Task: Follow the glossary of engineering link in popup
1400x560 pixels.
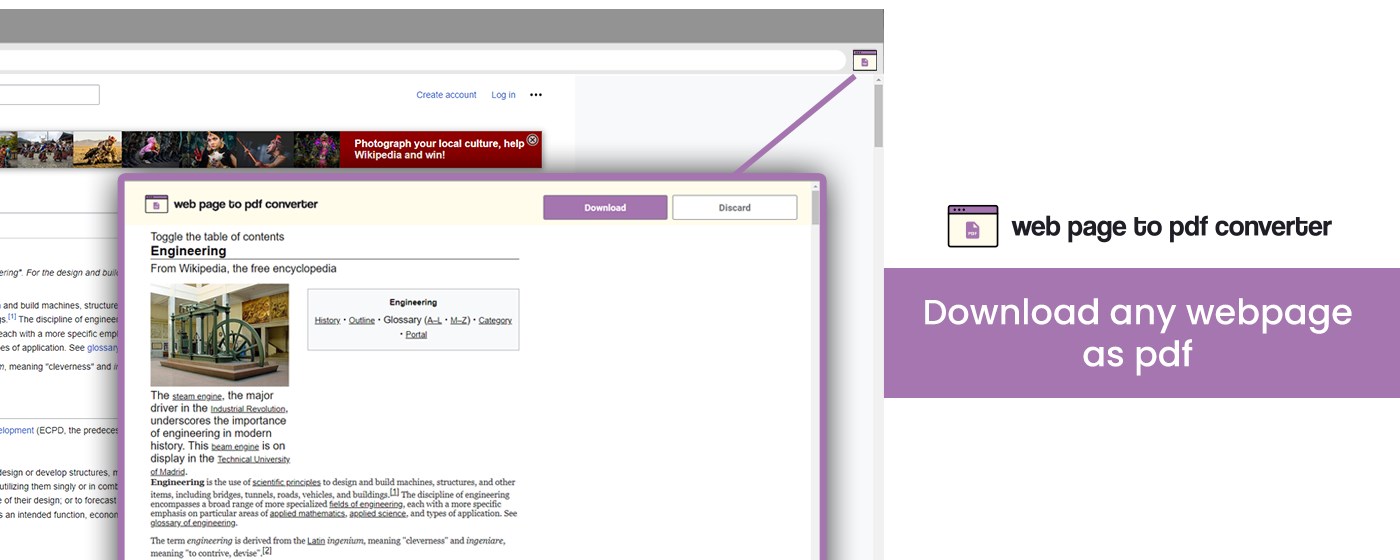Action: (x=193, y=523)
